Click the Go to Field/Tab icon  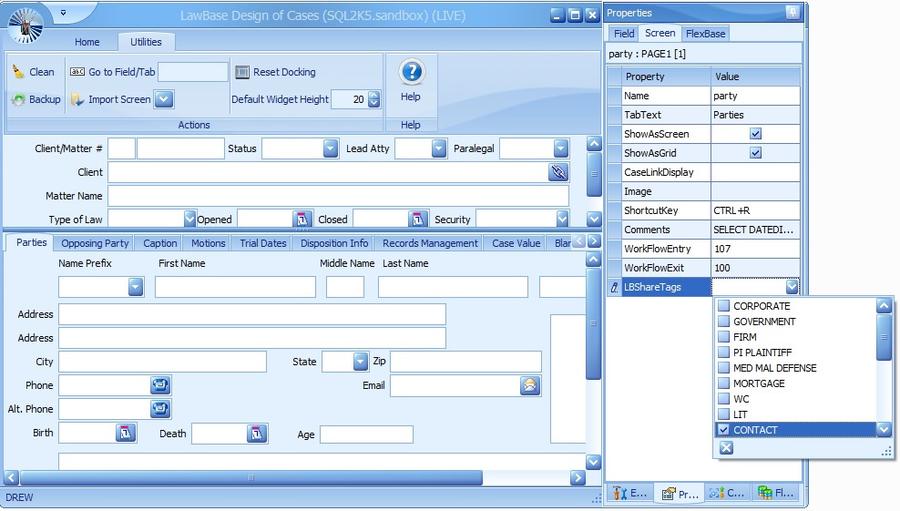point(77,72)
